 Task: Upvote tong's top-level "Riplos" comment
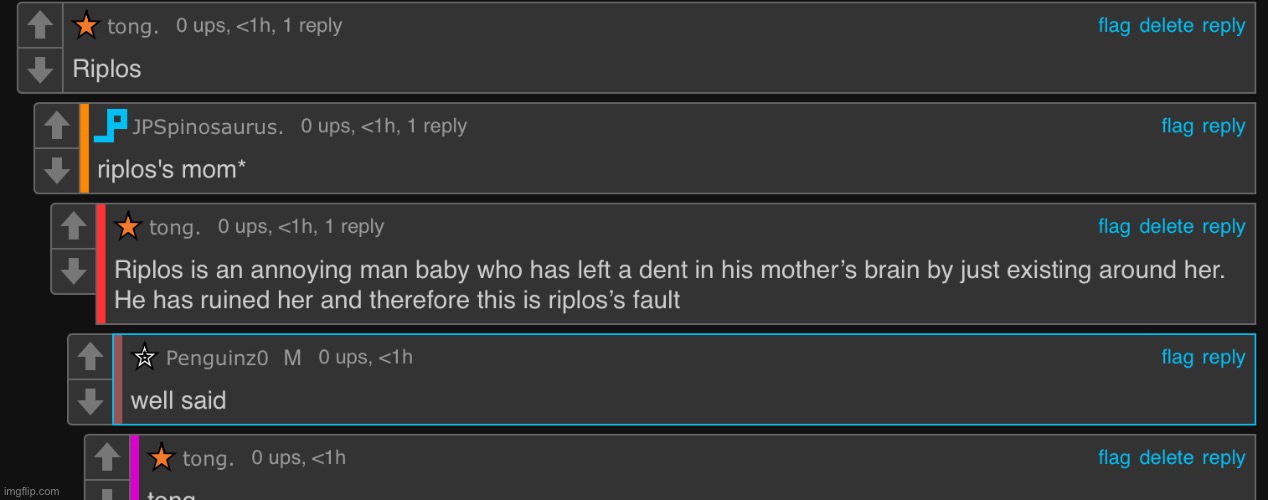click(40, 25)
